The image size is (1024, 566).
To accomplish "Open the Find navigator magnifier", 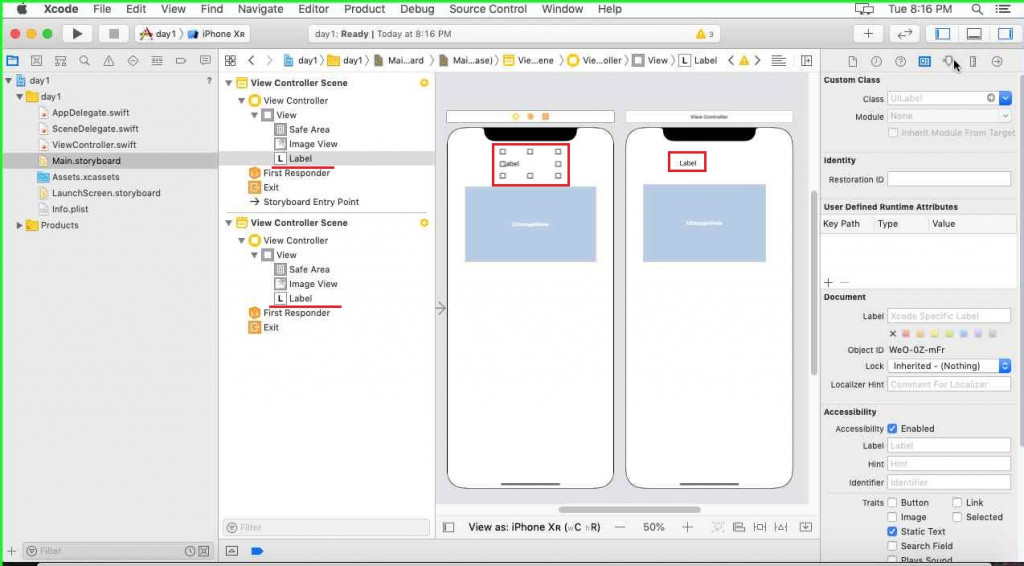I will click(x=84, y=61).
